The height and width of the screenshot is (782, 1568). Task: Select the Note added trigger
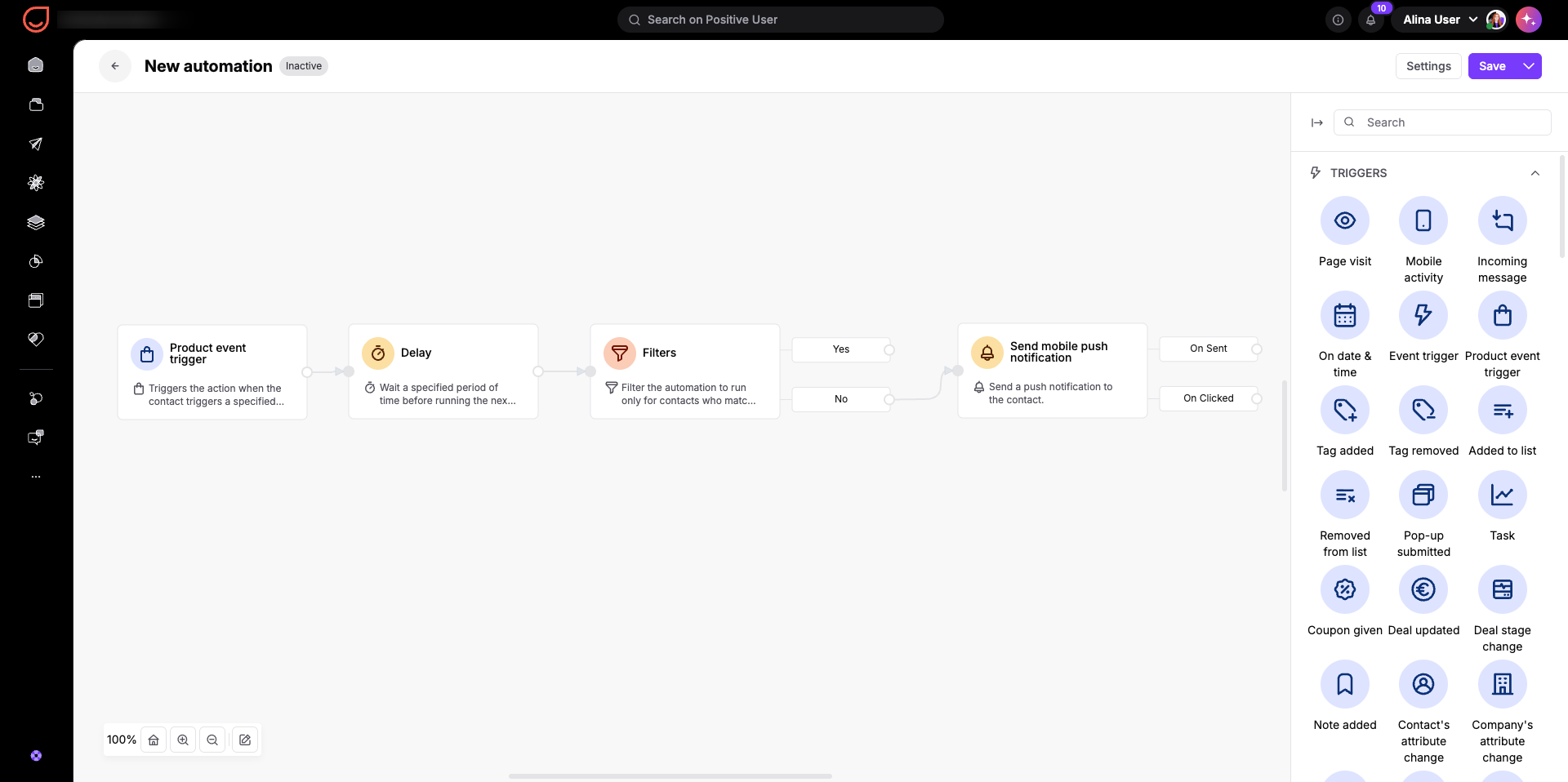(x=1345, y=684)
